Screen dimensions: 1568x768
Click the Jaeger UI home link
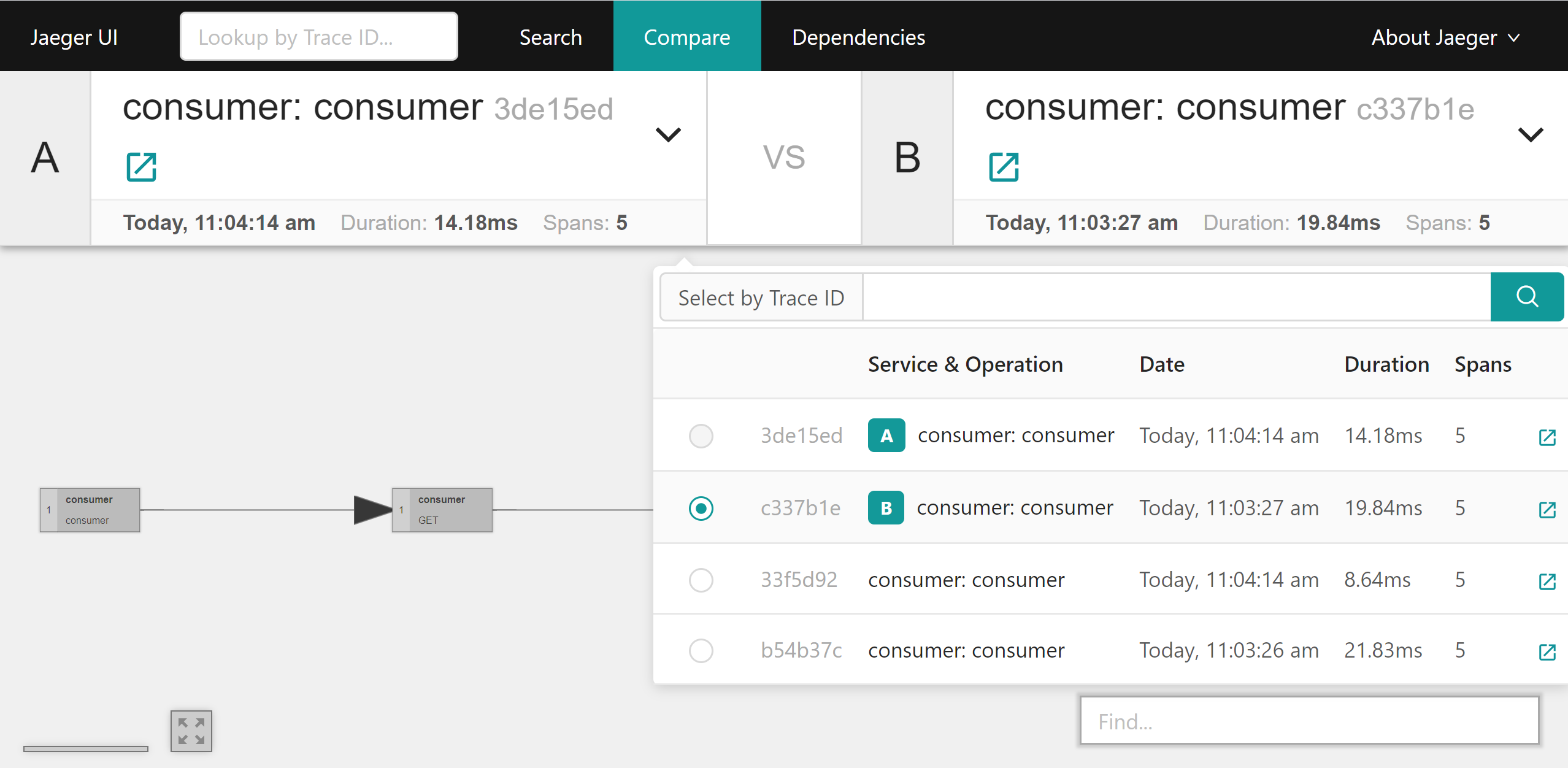(x=74, y=37)
